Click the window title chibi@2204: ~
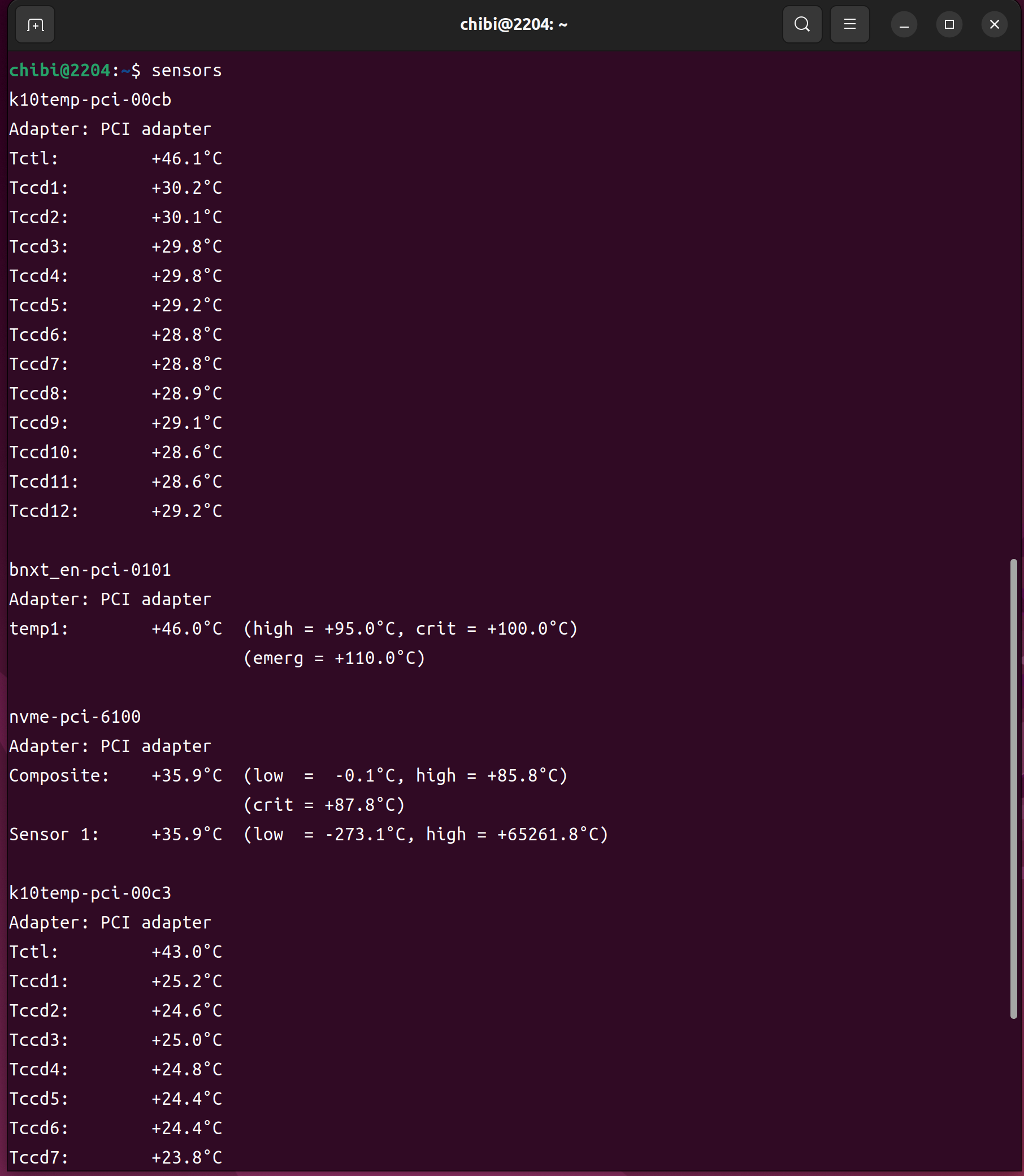1024x1176 pixels. [x=513, y=24]
